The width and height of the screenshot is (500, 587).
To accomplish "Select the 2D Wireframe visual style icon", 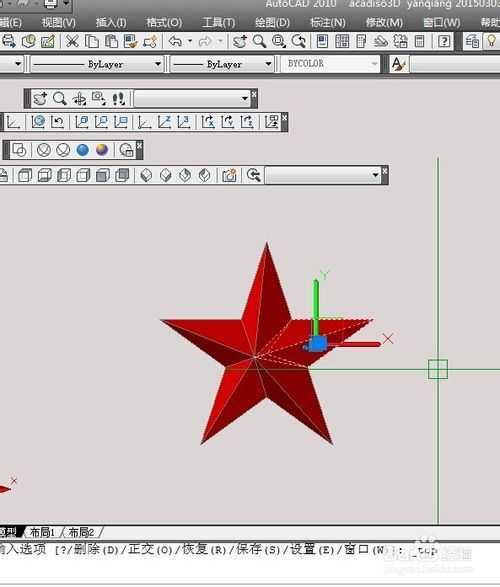I will point(19,150).
